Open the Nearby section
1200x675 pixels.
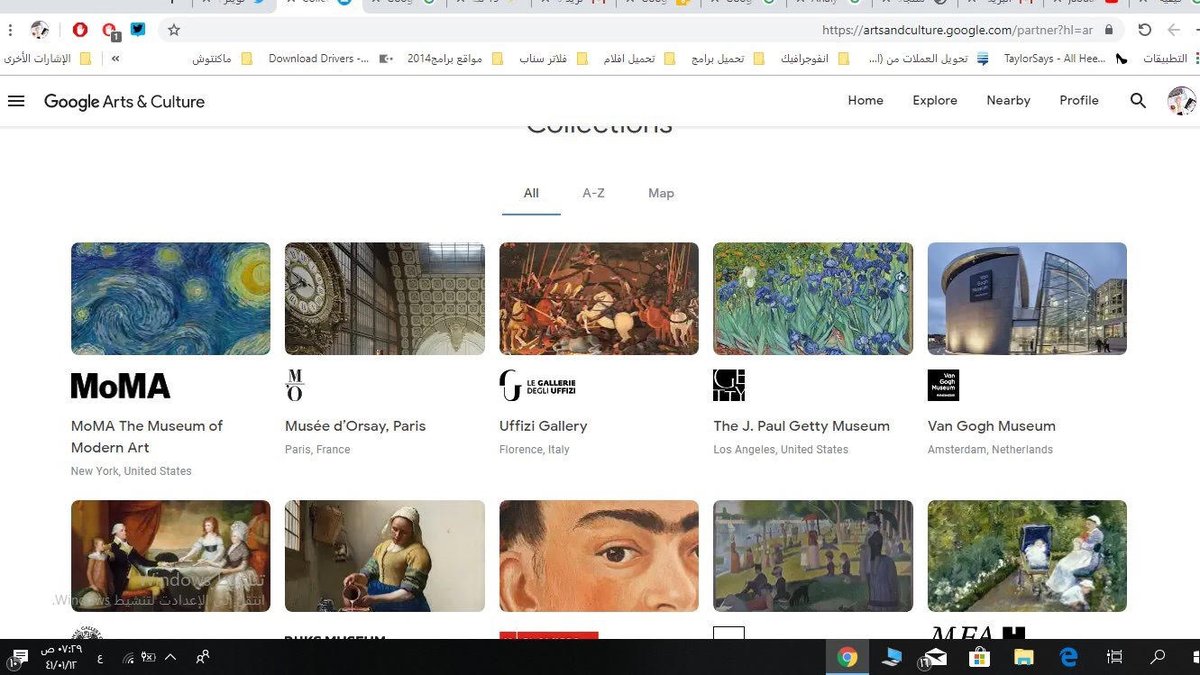[1008, 100]
